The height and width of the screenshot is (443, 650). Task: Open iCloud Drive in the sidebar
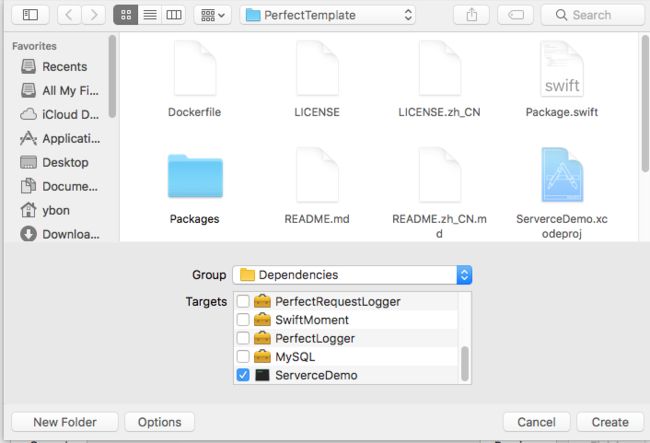[60, 114]
